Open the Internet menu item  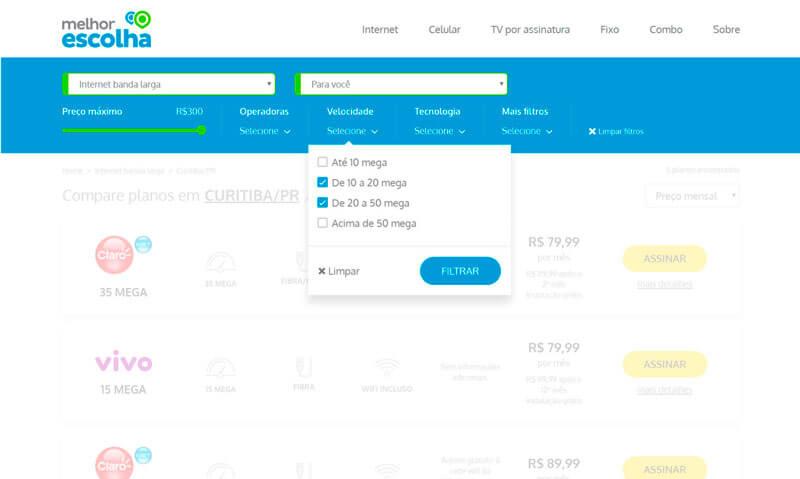(x=380, y=30)
